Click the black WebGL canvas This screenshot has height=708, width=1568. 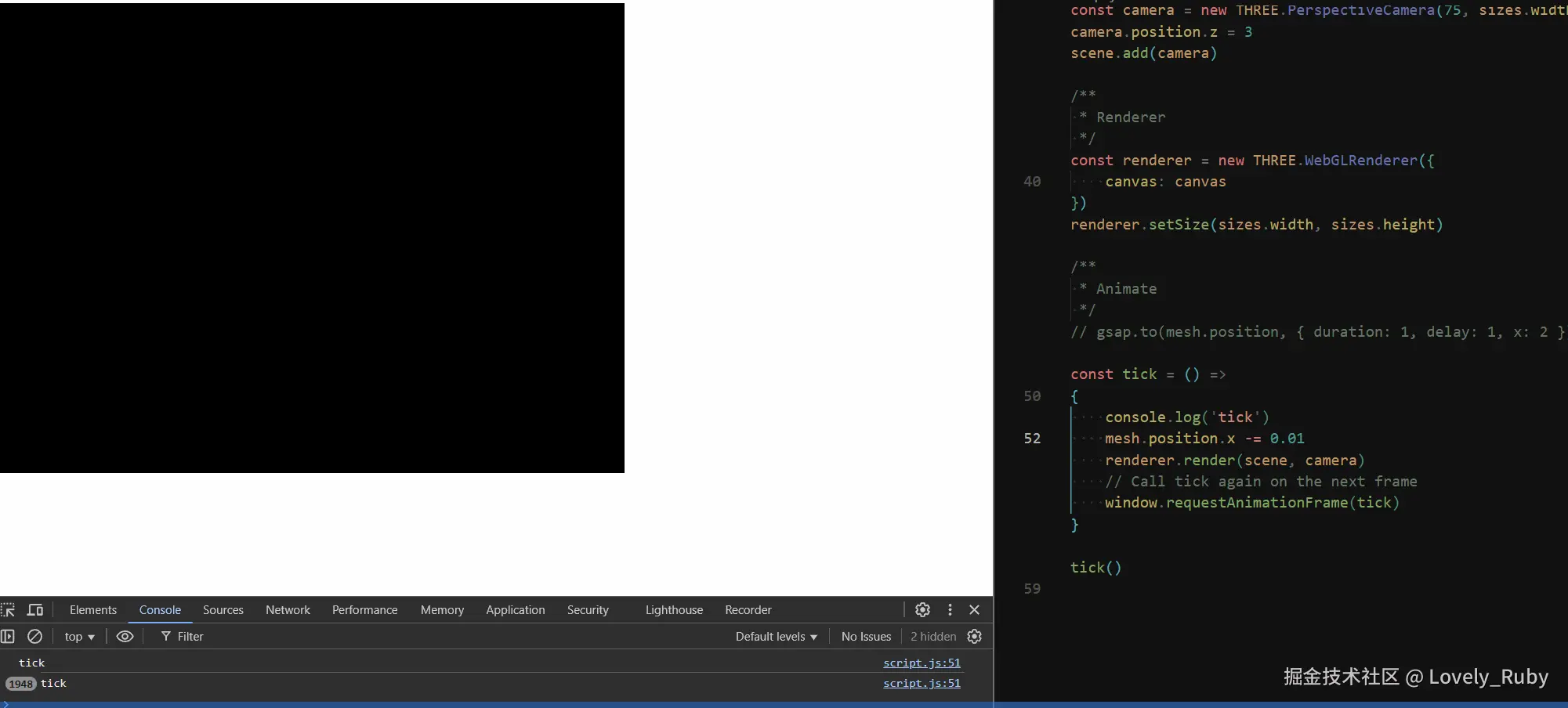coord(312,238)
